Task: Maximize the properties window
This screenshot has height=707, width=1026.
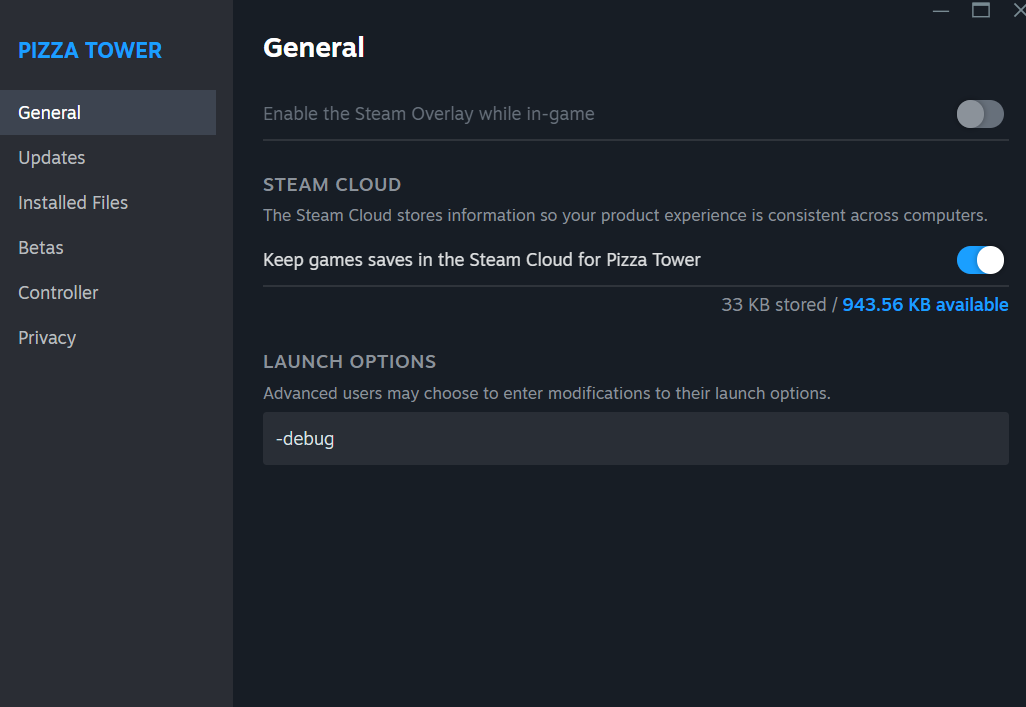Action: (981, 10)
